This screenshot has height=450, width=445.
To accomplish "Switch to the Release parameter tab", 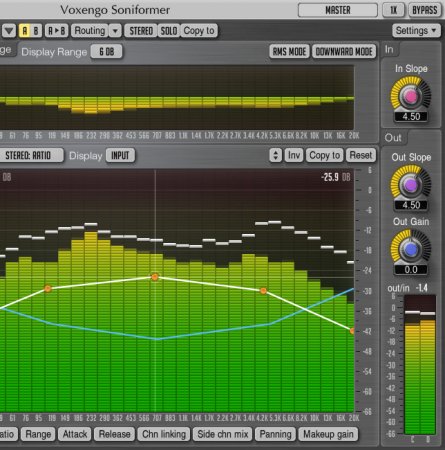I will (114, 434).
